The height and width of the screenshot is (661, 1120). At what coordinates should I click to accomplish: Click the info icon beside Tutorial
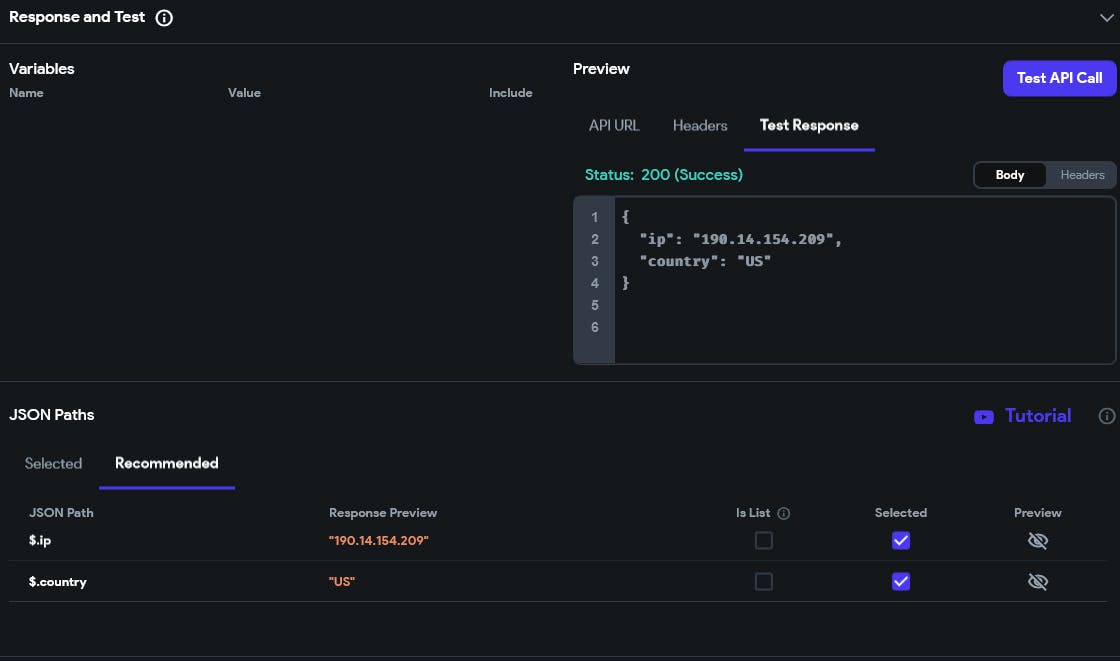click(x=1107, y=416)
